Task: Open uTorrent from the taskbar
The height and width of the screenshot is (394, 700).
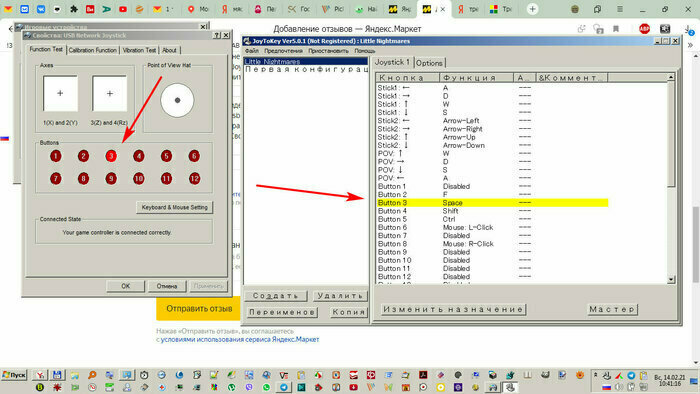Action: click(231, 387)
